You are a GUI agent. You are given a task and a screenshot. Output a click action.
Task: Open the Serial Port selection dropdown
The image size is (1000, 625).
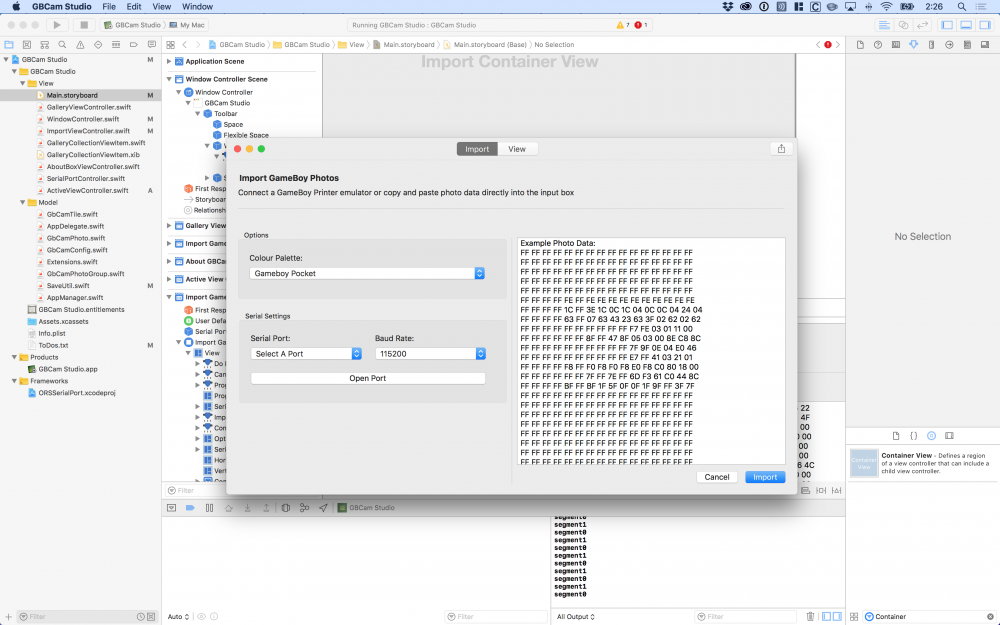pyautogui.click(x=306, y=354)
